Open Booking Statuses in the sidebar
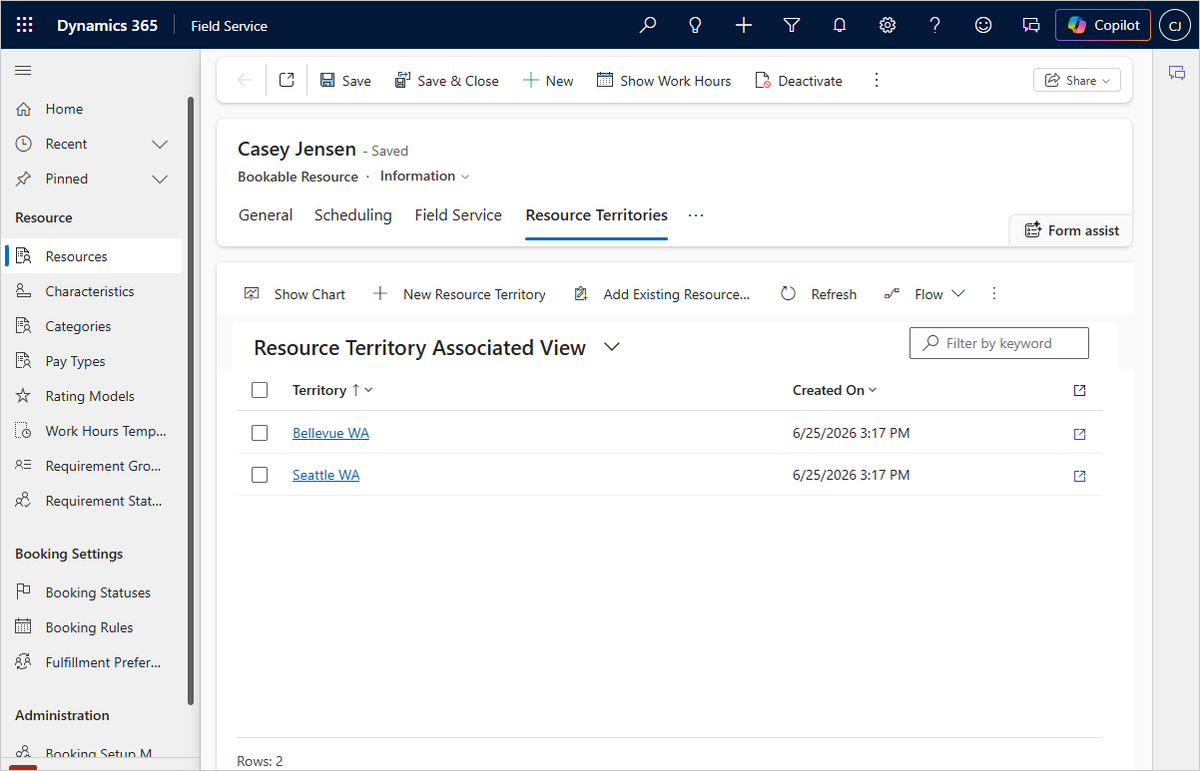Screen dimensions: 1200x771 click(93, 592)
